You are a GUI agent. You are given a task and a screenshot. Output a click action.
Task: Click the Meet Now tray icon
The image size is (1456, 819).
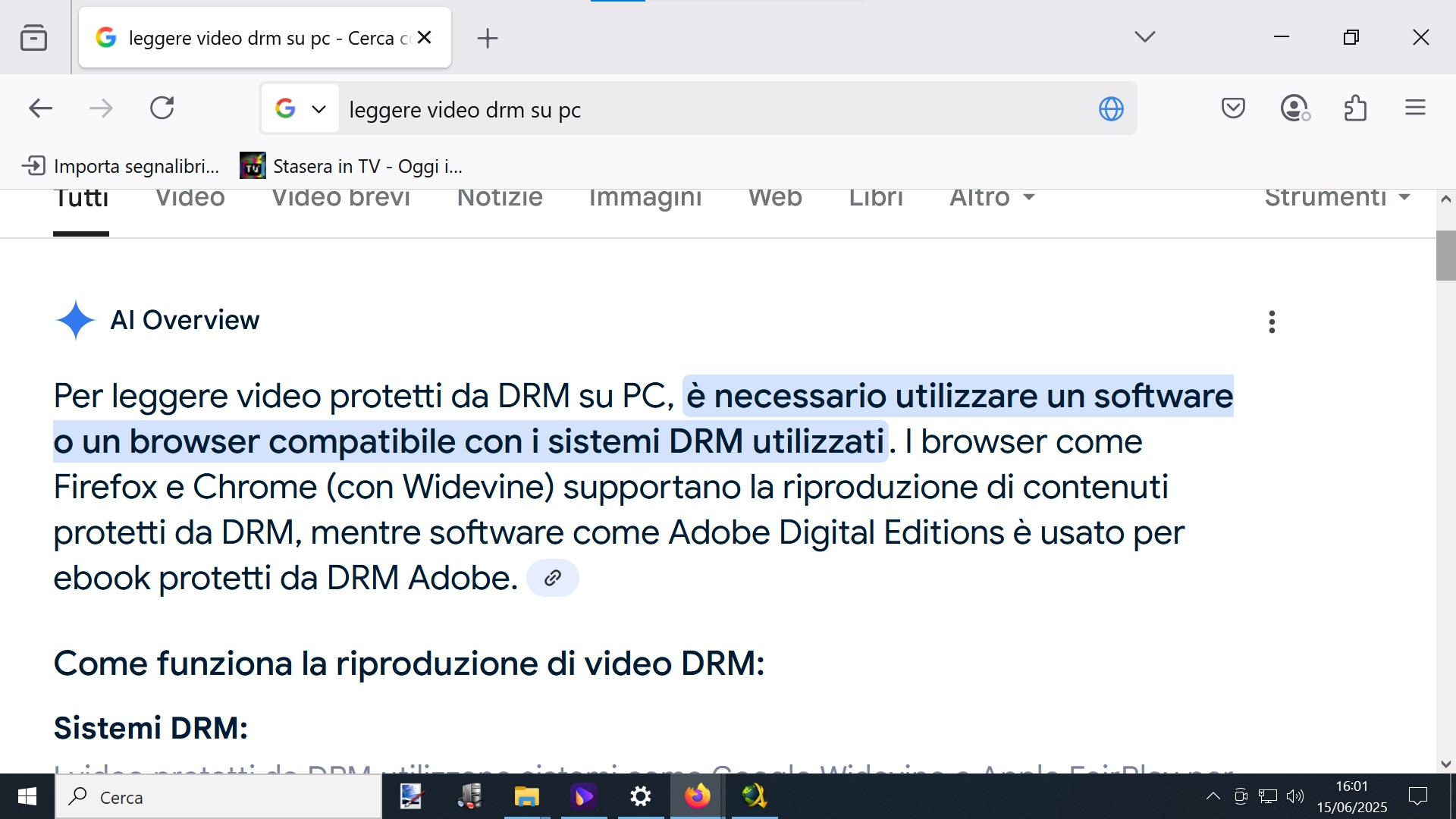[1241, 796]
